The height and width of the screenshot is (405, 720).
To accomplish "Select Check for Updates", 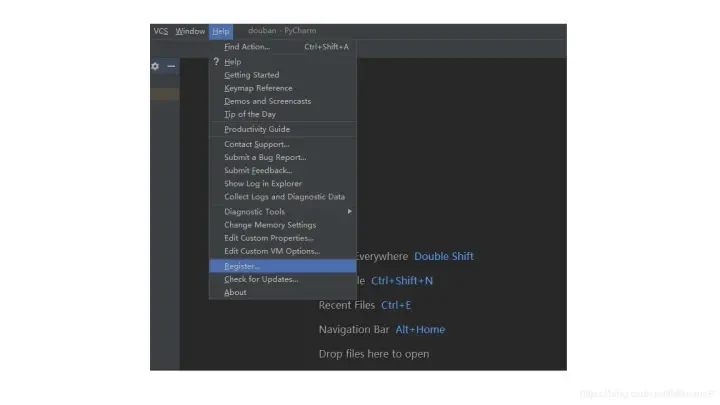I will tap(261, 279).
